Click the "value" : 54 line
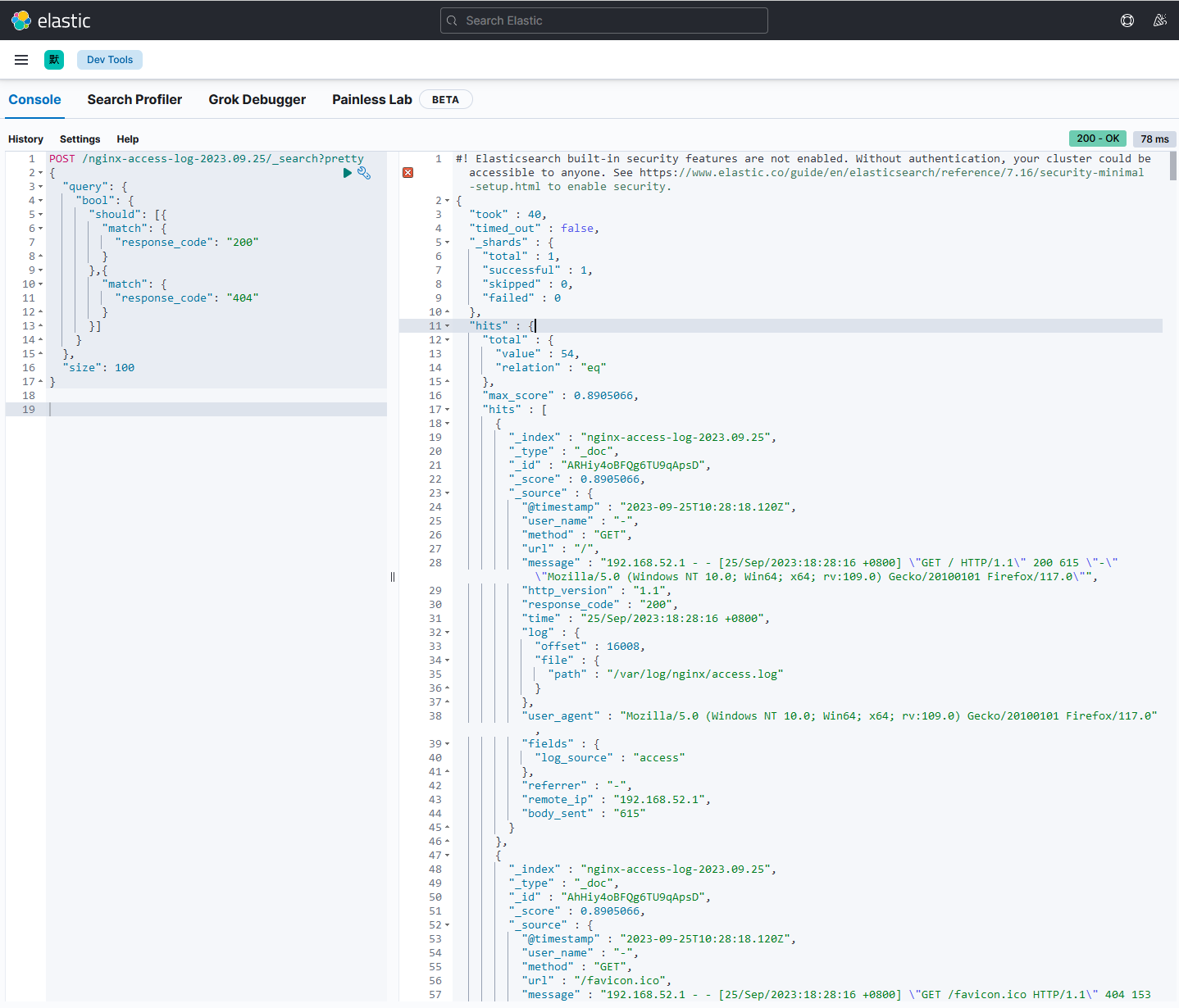The height and width of the screenshot is (1008, 1179). [x=538, y=354]
